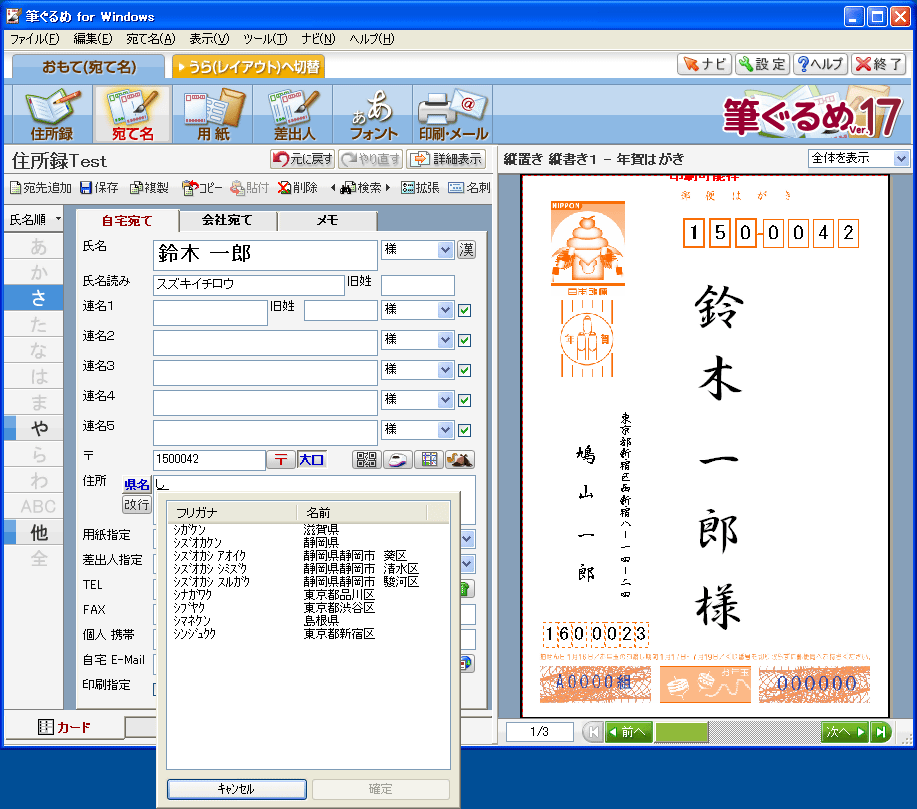Copy the entry with コピー
The height and width of the screenshot is (809, 917).
[x=202, y=188]
